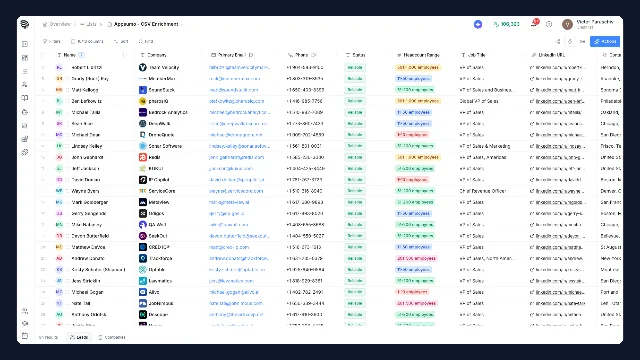
Task: Switch to the Leads tab at bottom
Action: pos(79,337)
